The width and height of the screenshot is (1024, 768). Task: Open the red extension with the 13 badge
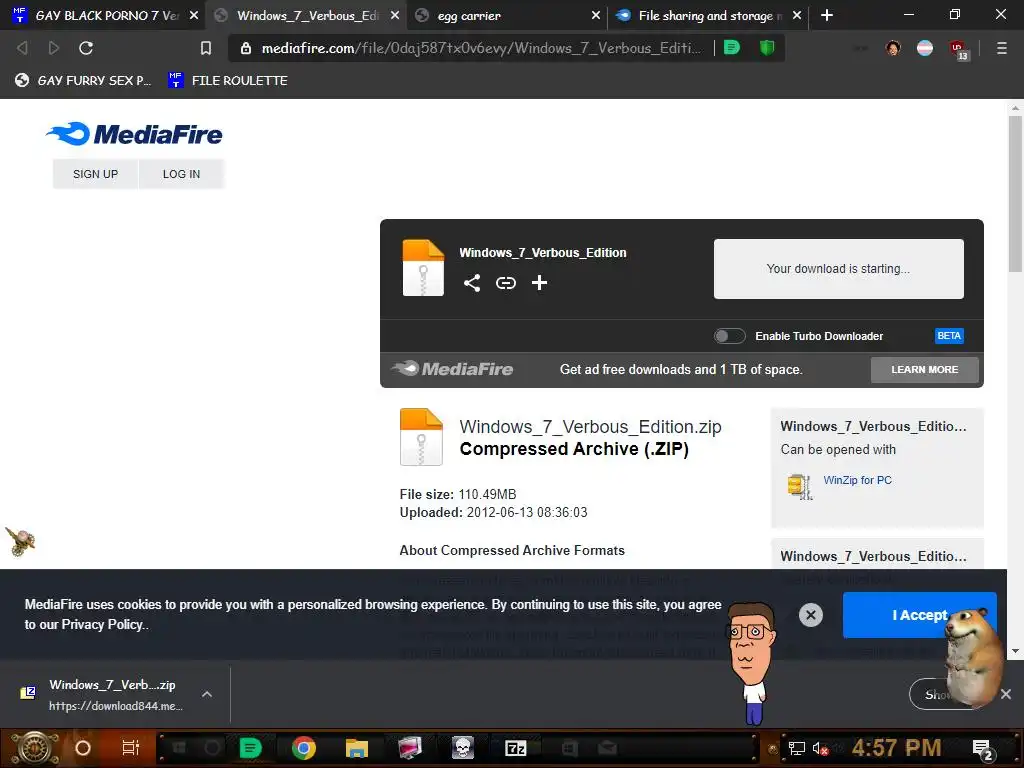tap(959, 50)
